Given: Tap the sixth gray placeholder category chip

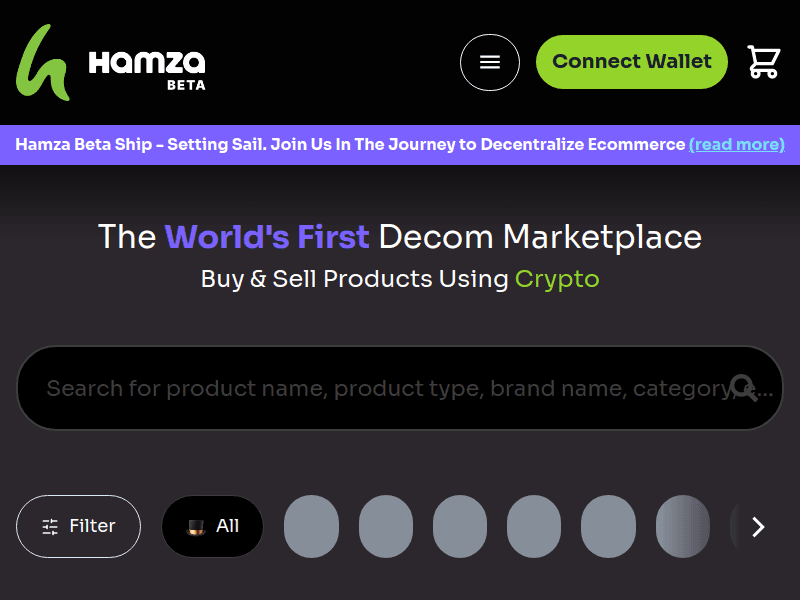Looking at the screenshot, I should 683,526.
